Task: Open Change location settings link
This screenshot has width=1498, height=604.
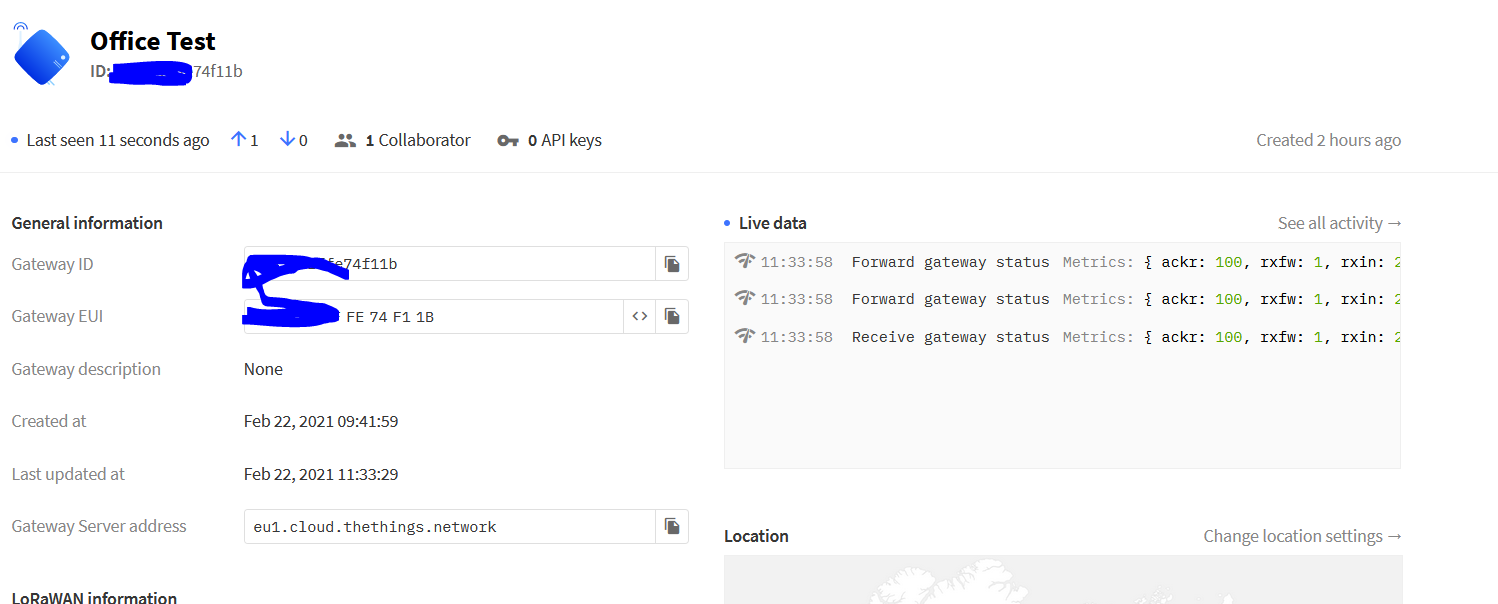Action: point(1302,536)
